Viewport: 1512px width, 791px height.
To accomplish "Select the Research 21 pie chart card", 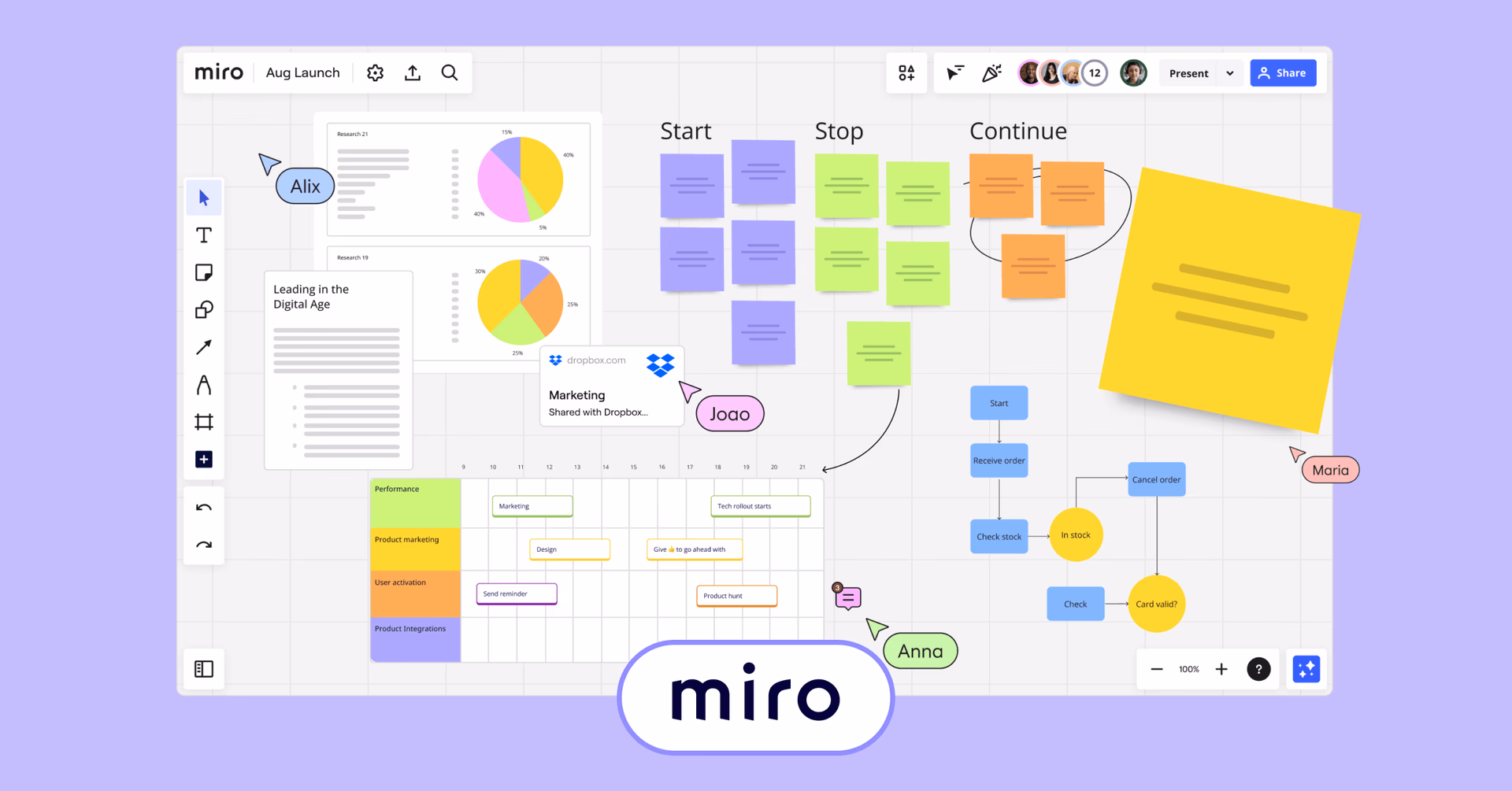I will pyautogui.click(x=458, y=179).
